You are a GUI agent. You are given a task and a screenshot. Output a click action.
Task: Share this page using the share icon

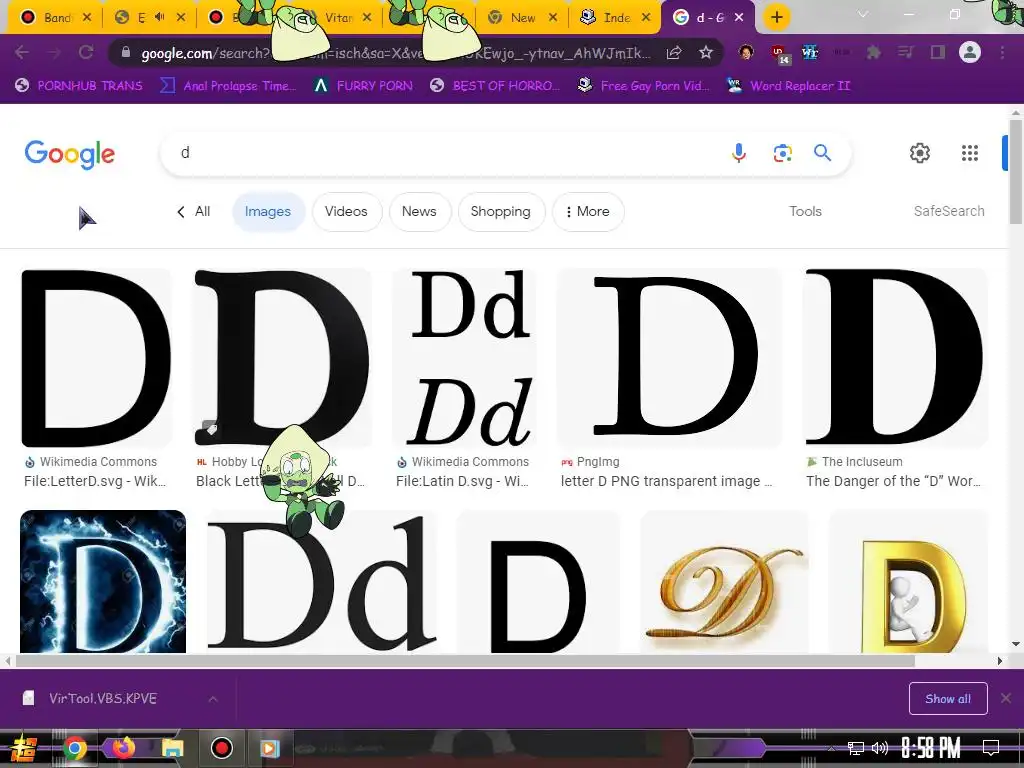[674, 52]
